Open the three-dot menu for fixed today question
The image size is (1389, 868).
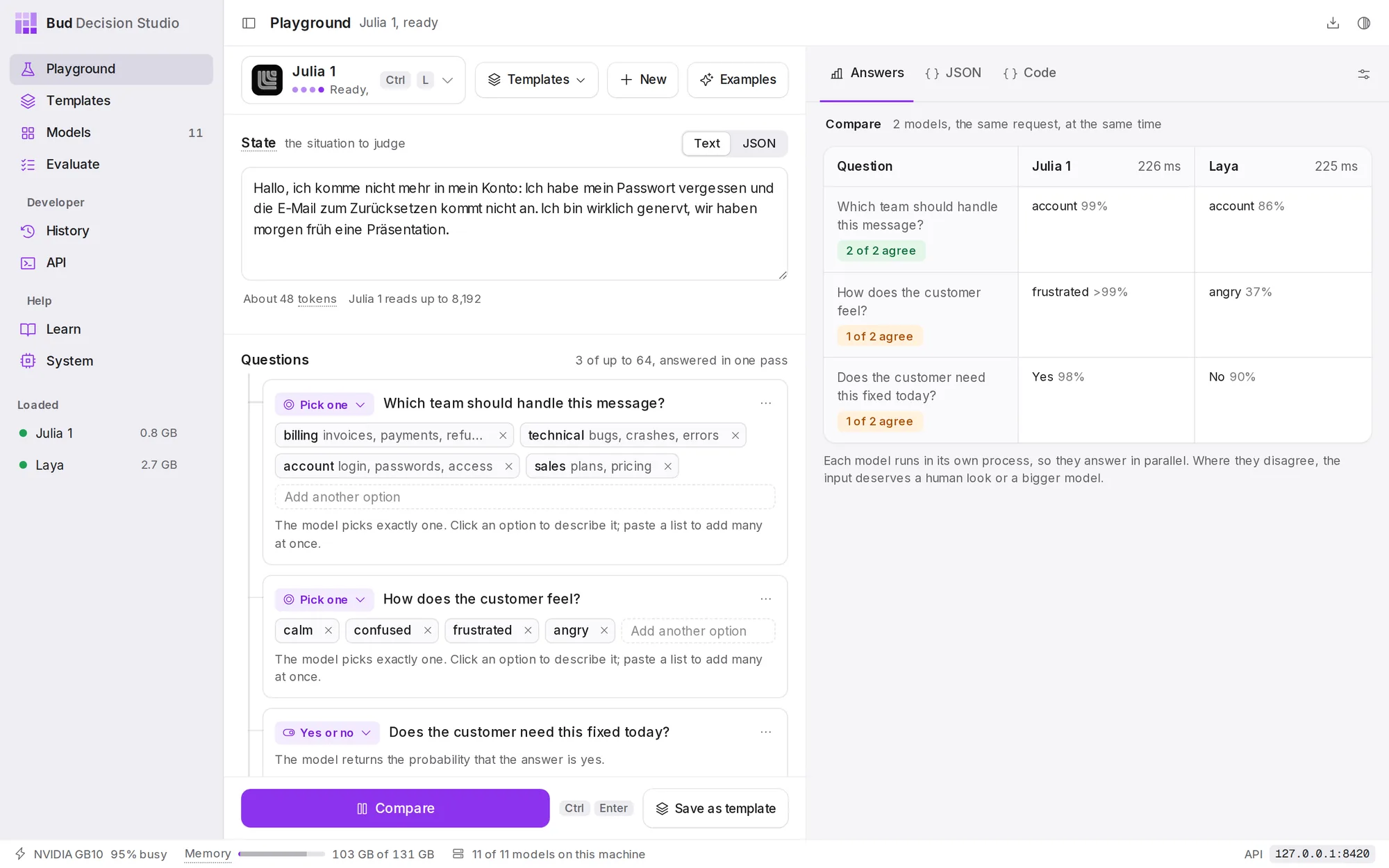pyautogui.click(x=766, y=733)
